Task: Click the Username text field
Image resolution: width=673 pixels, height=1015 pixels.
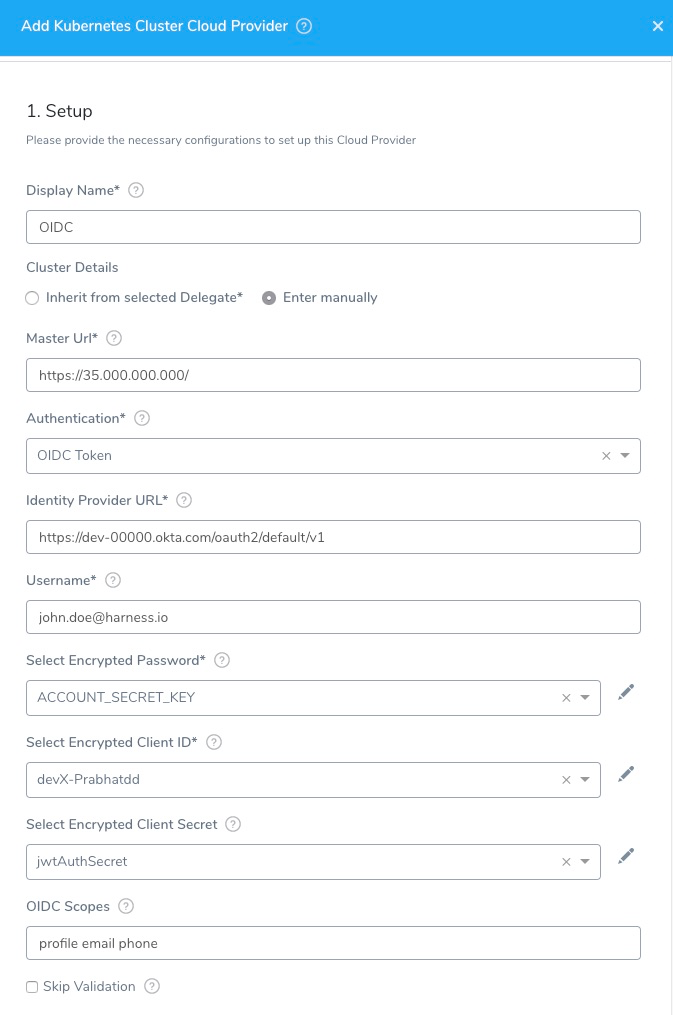Action: pos(333,617)
